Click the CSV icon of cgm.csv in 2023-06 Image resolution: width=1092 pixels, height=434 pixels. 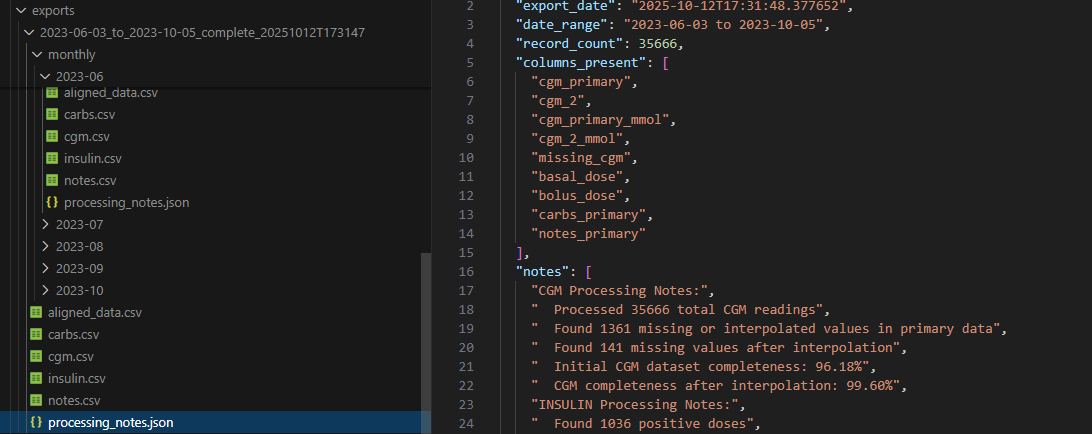click(x=52, y=136)
